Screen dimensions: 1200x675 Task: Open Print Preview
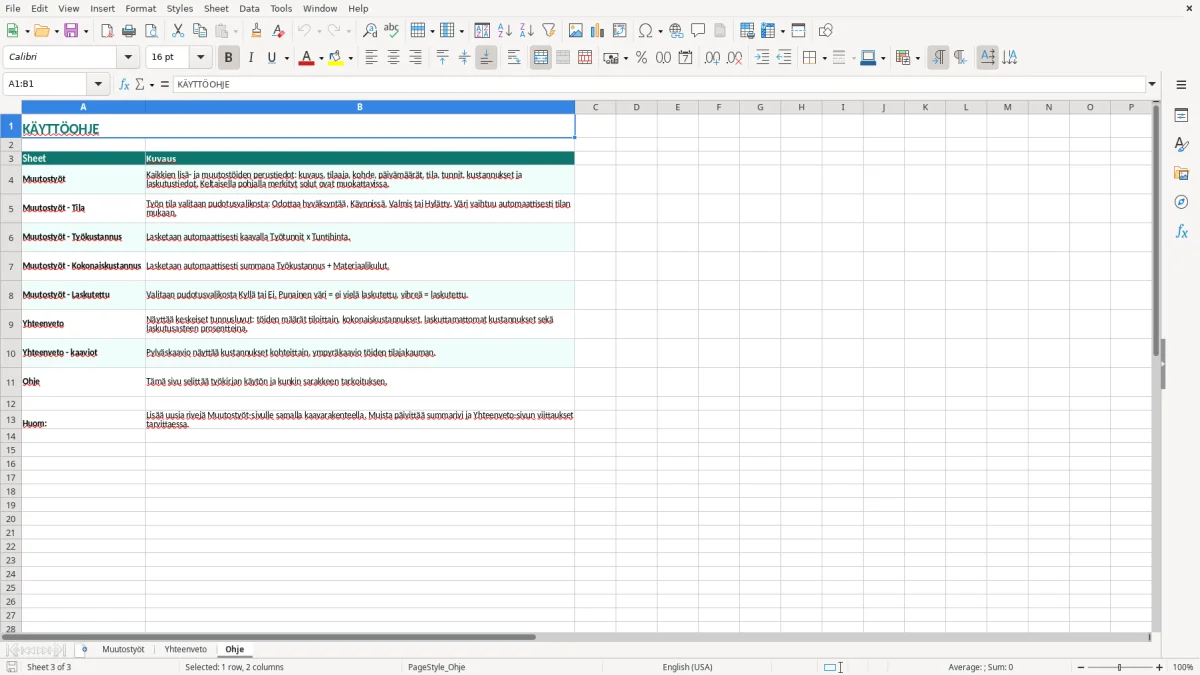(x=151, y=31)
